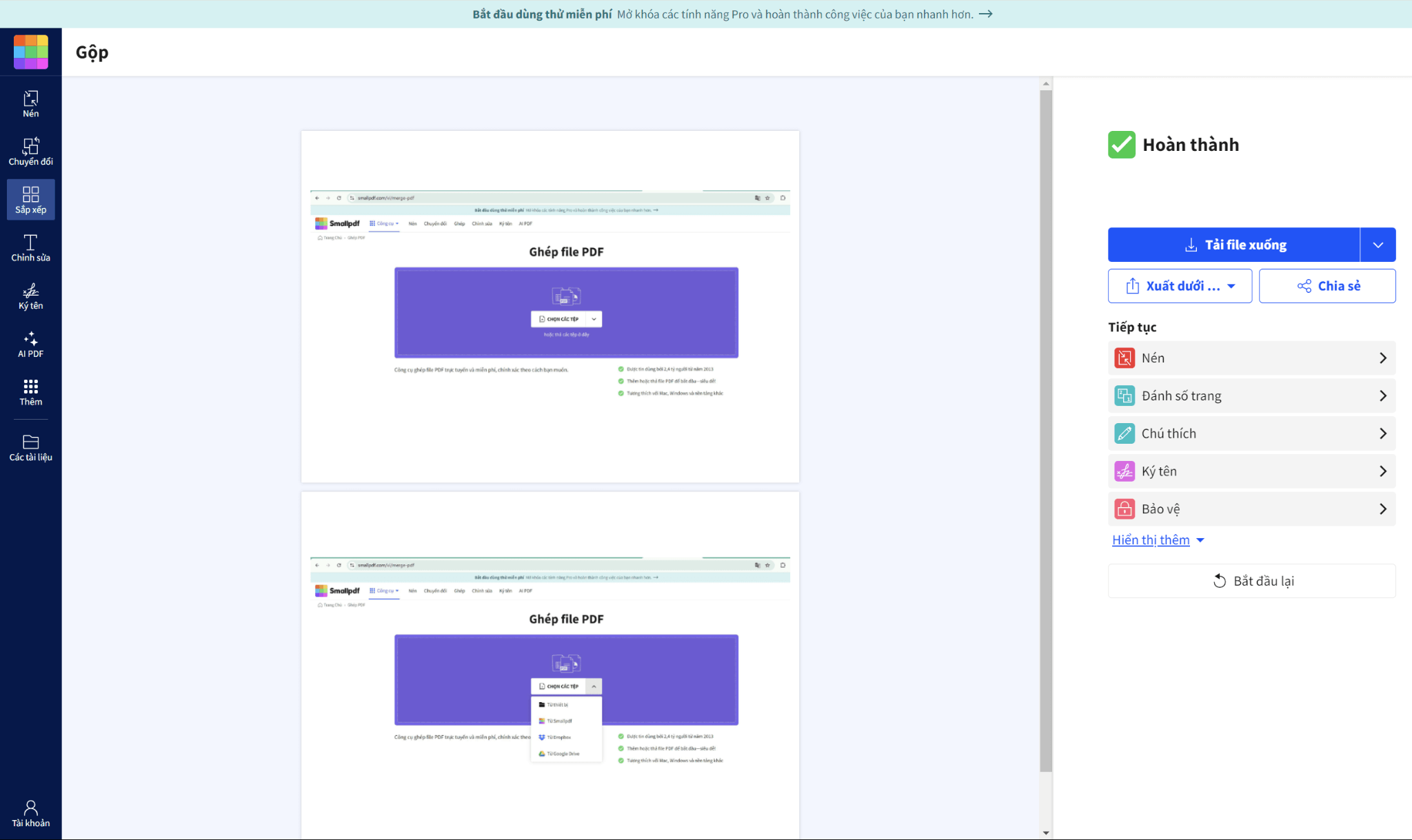Screen dimensions: 1412x840
Task: Click the Tải file xuống download button
Action: (x=1233, y=245)
